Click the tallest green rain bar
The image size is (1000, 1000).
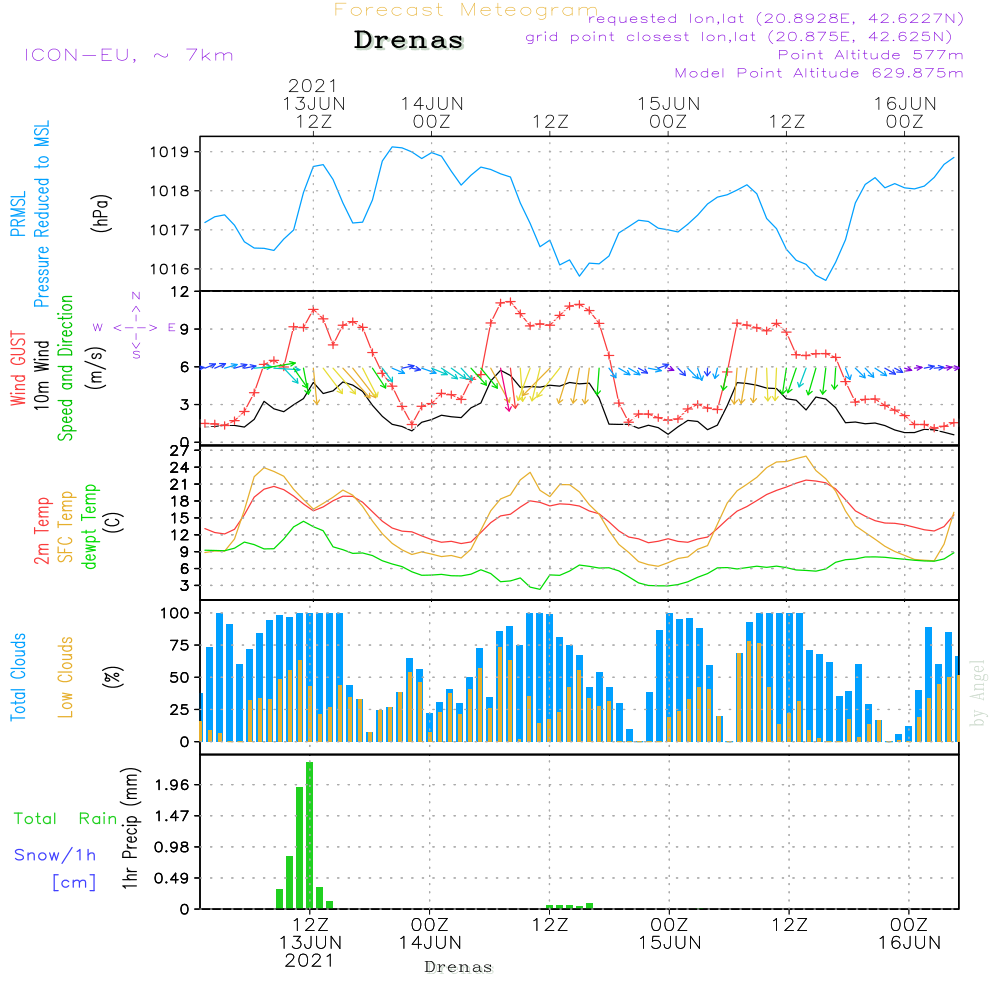click(x=309, y=835)
